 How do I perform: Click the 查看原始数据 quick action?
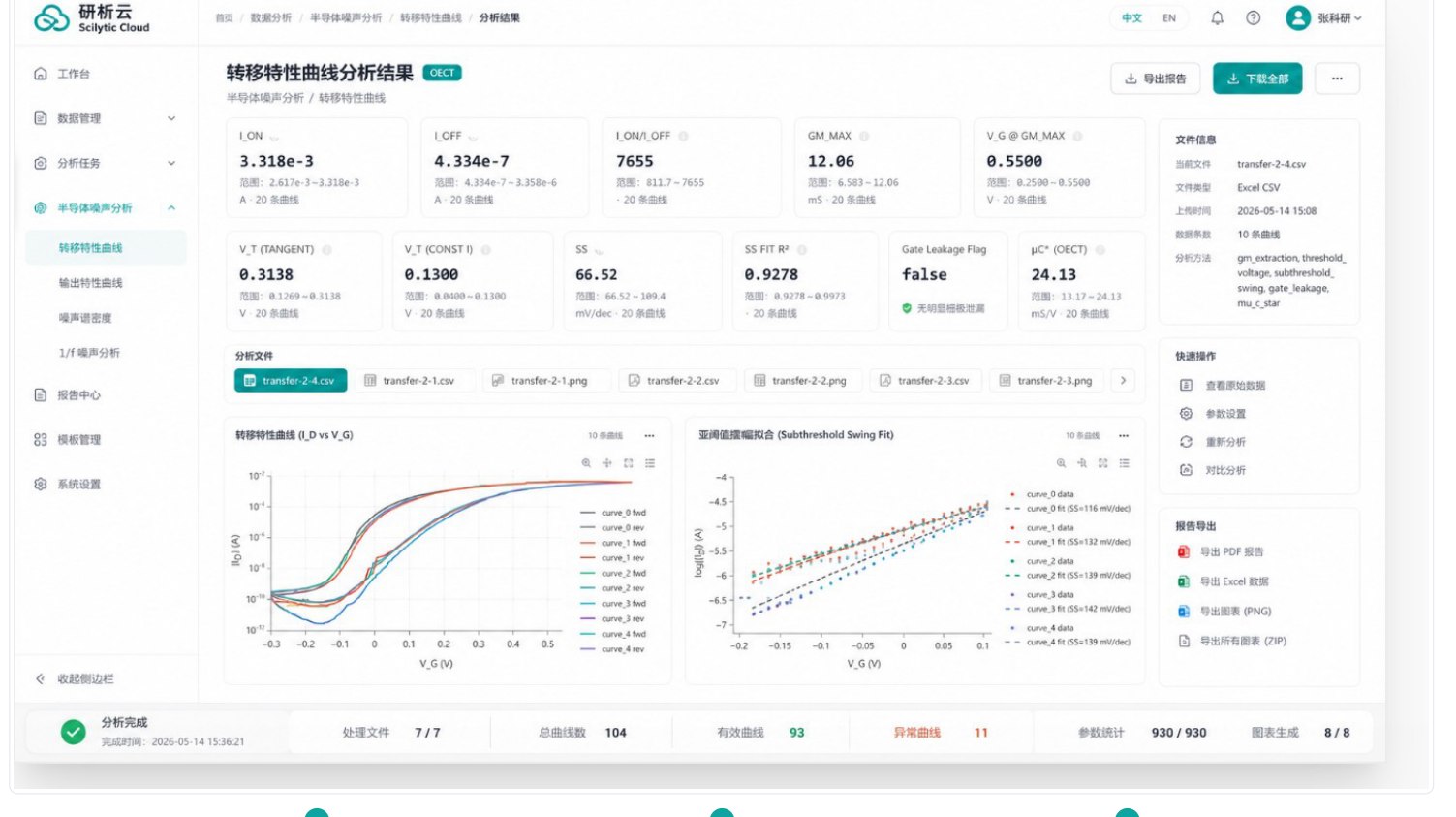(1223, 386)
